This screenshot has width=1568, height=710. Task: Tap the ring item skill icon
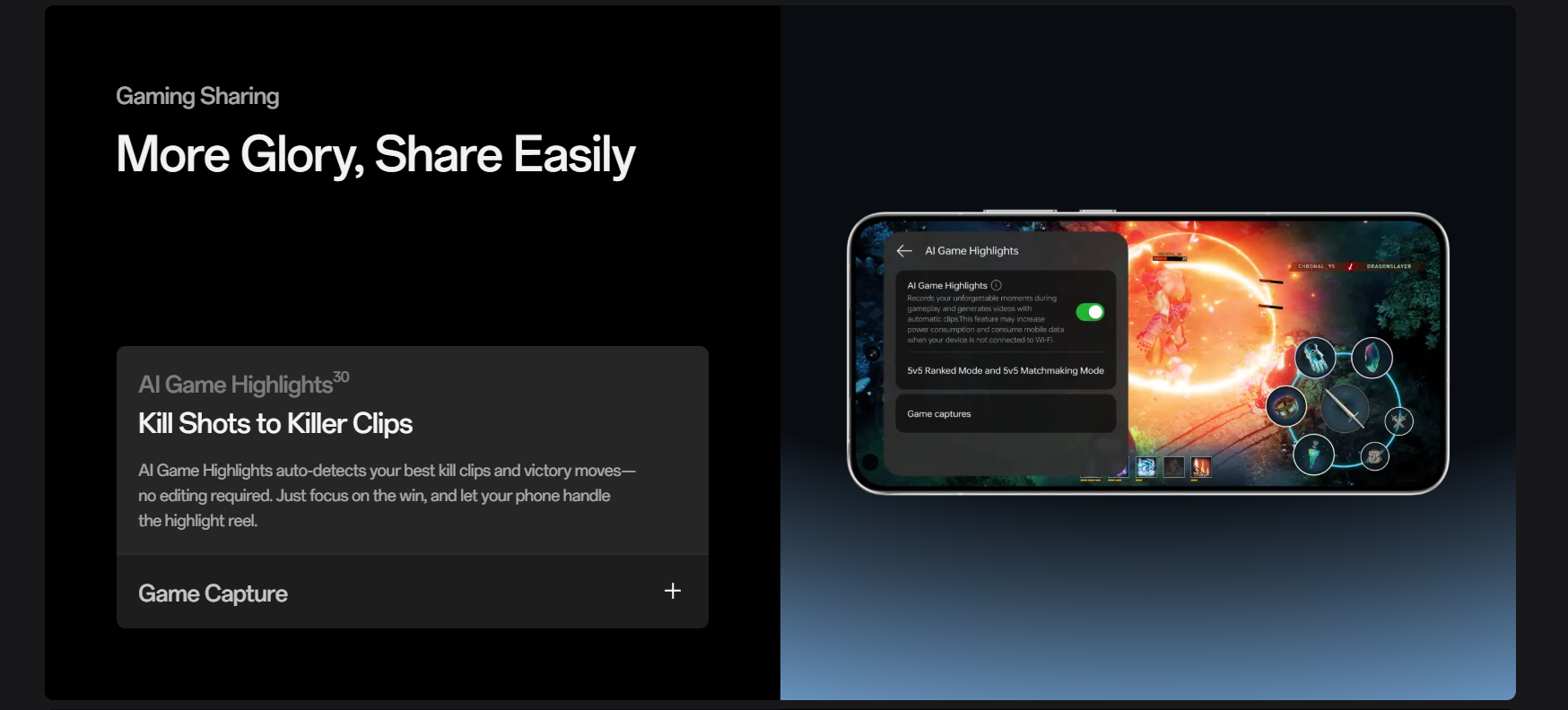coord(1285,407)
